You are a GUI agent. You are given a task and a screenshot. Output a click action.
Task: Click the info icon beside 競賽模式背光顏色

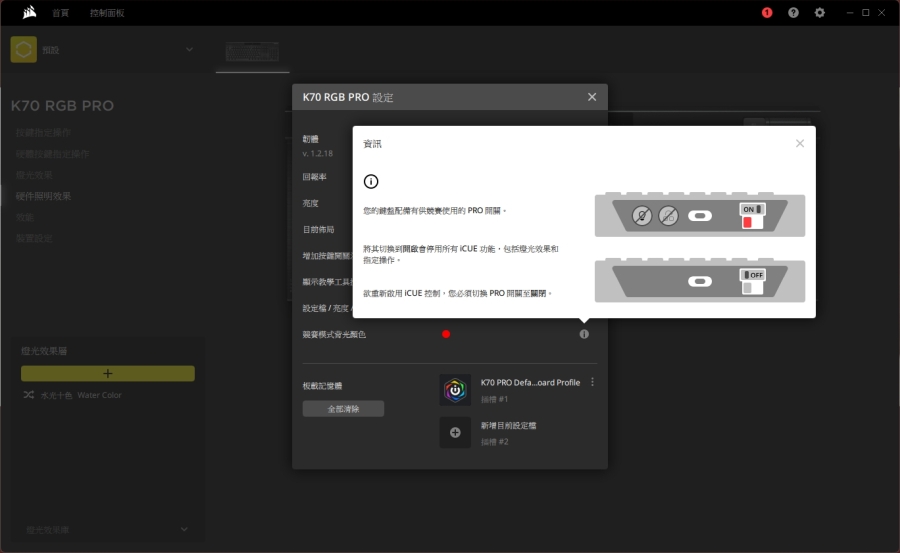584,334
